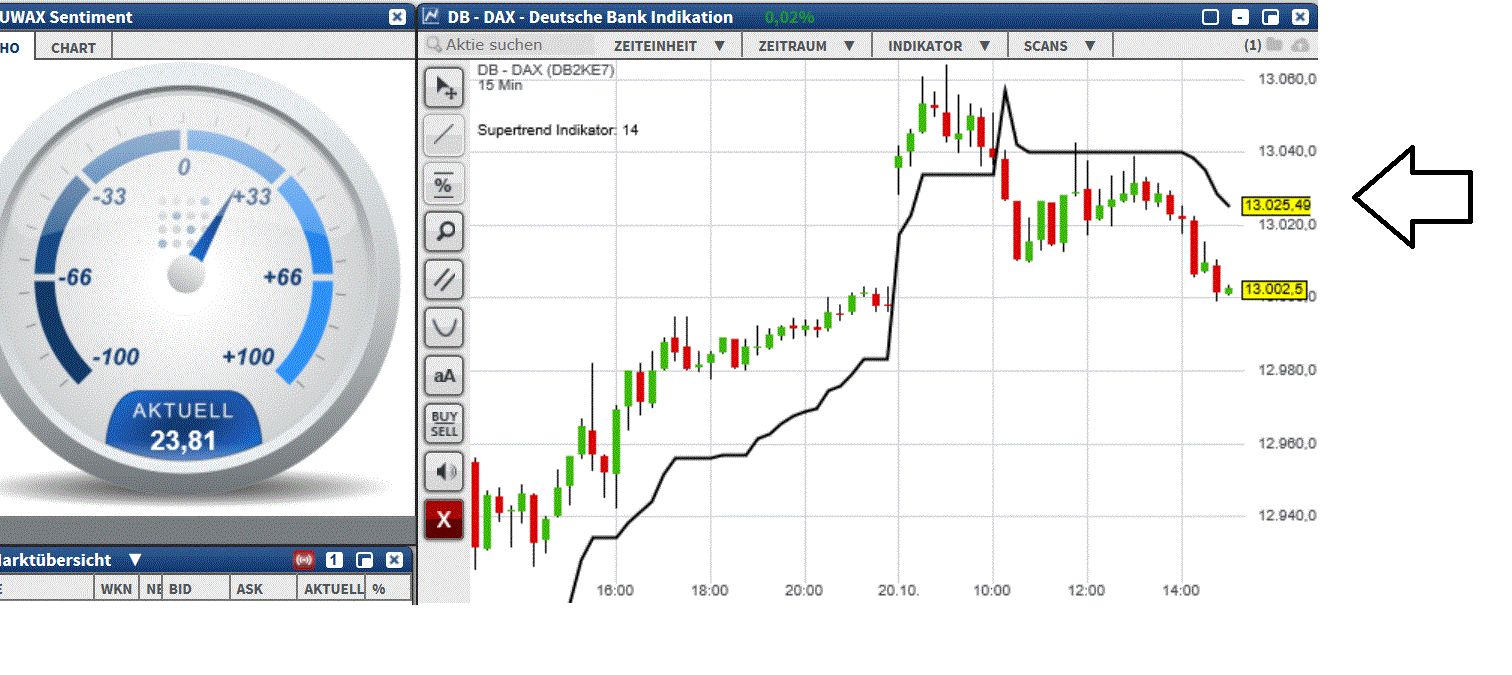Open the aA text annotation tool

[444, 375]
